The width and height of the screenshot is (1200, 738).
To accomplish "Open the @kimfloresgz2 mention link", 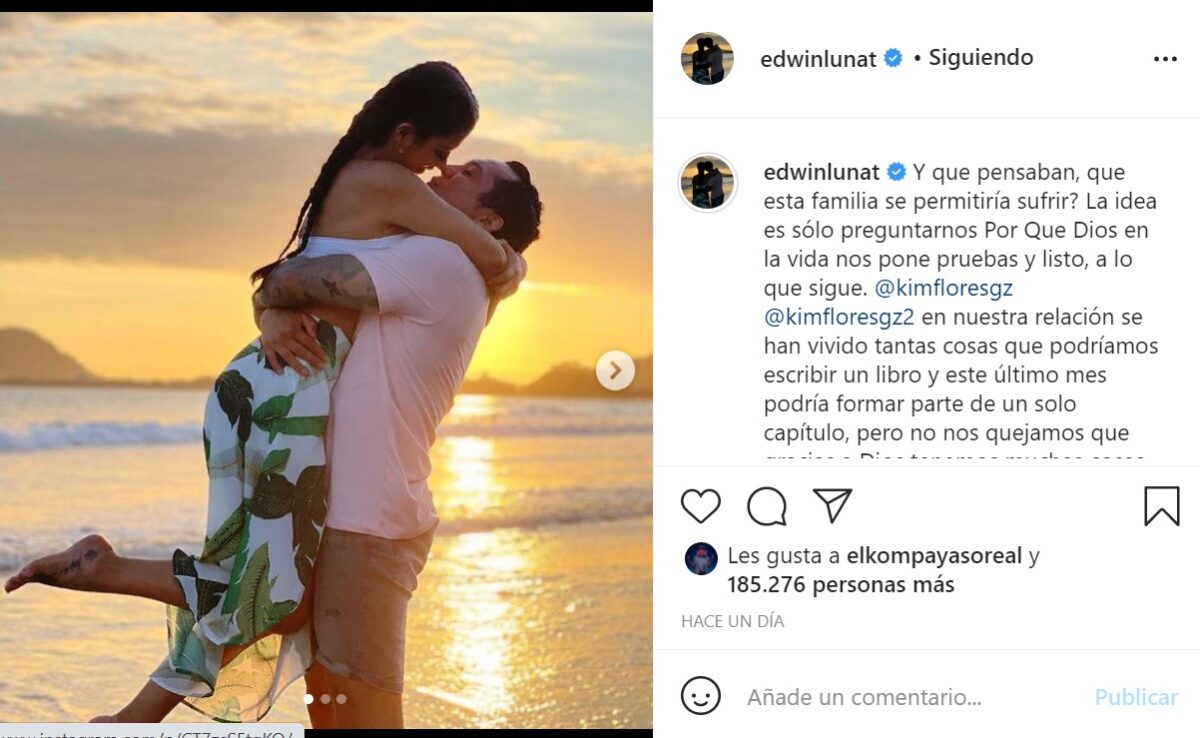I will (x=840, y=317).
